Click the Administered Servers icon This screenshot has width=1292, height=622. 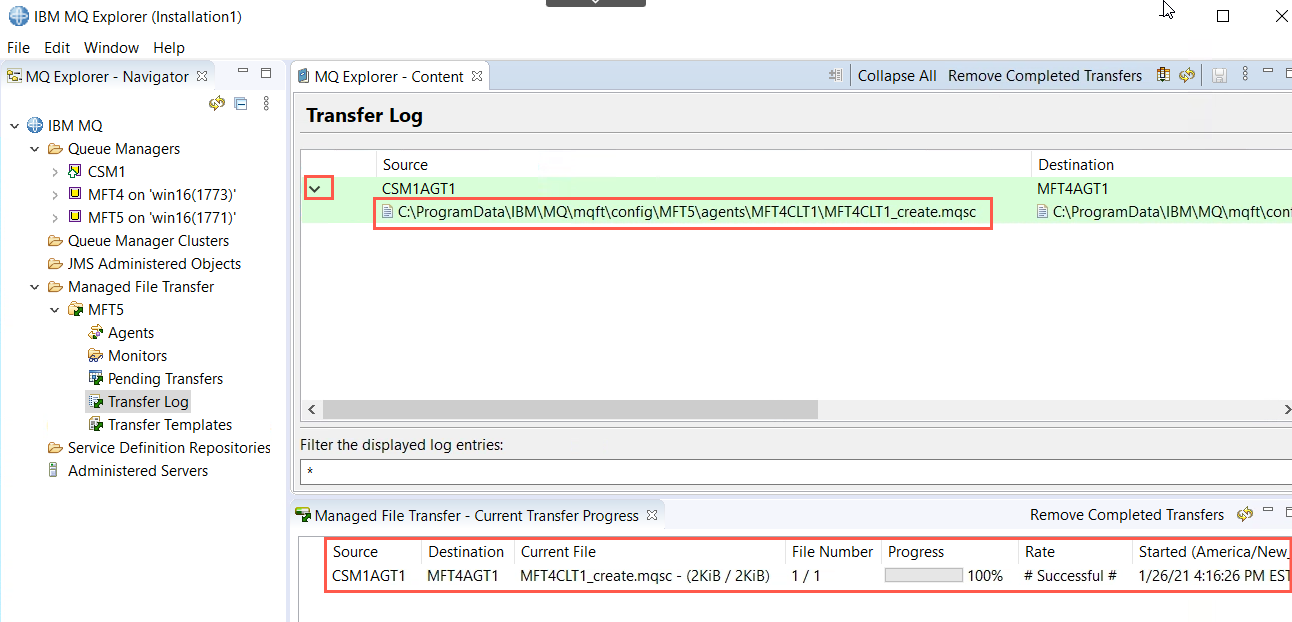(x=53, y=471)
